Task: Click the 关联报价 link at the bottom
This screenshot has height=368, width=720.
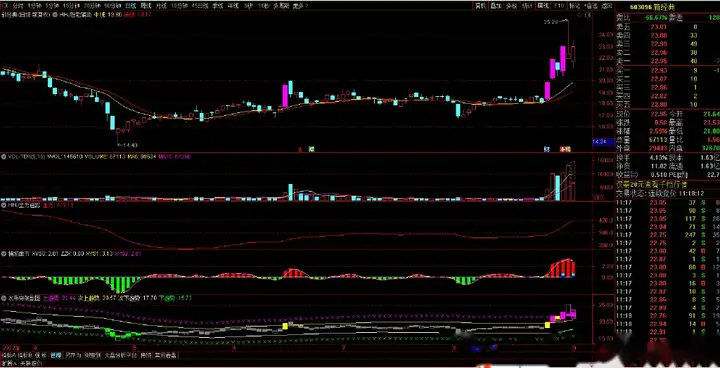Action: click(x=30, y=363)
